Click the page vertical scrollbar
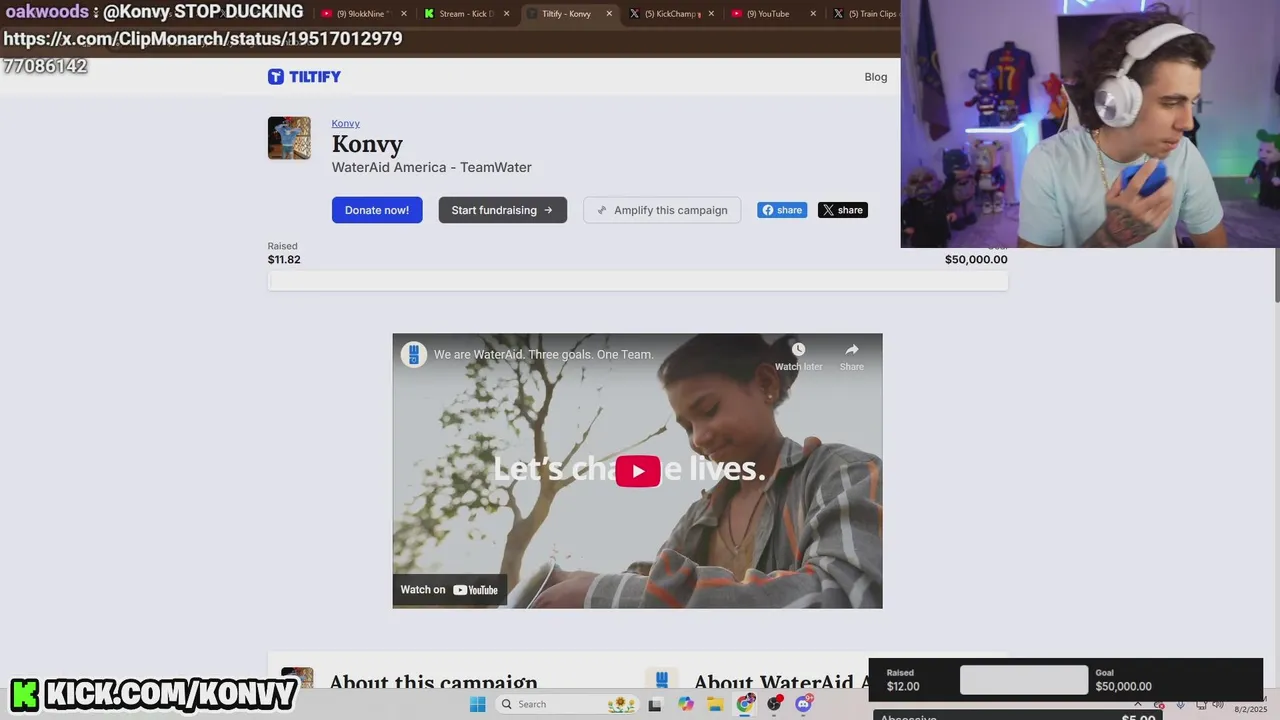 (x=1276, y=275)
